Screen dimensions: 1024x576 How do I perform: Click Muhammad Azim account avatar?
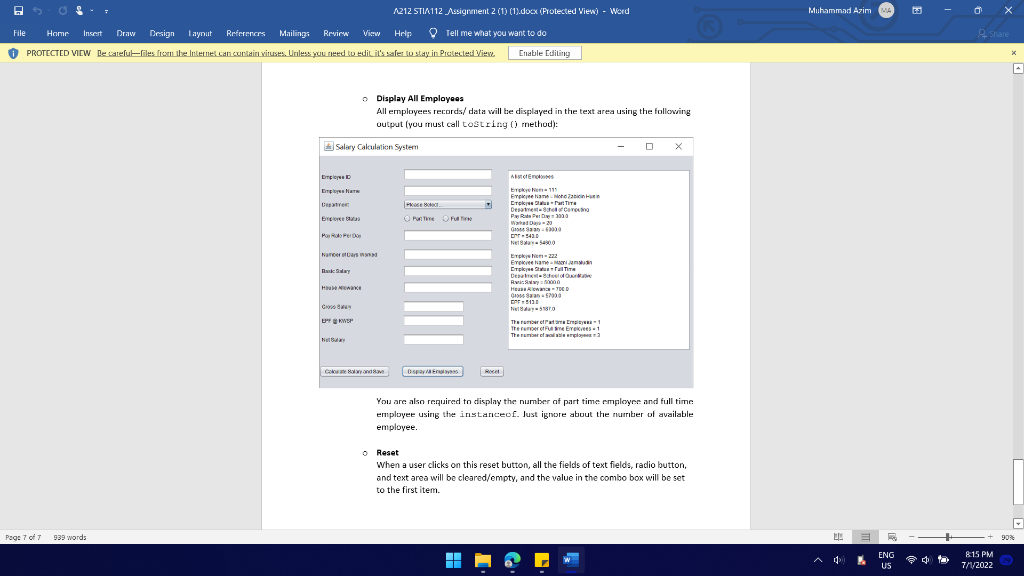886,10
